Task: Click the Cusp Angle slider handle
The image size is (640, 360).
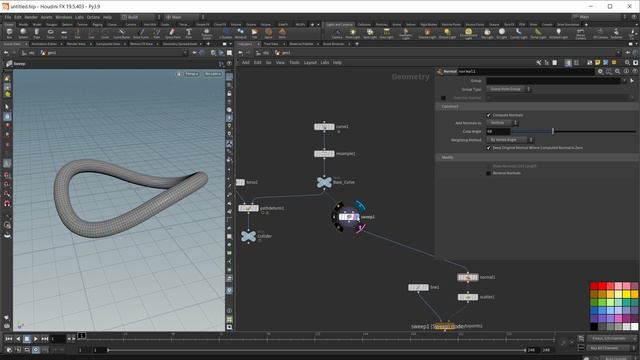Action: pos(553,131)
